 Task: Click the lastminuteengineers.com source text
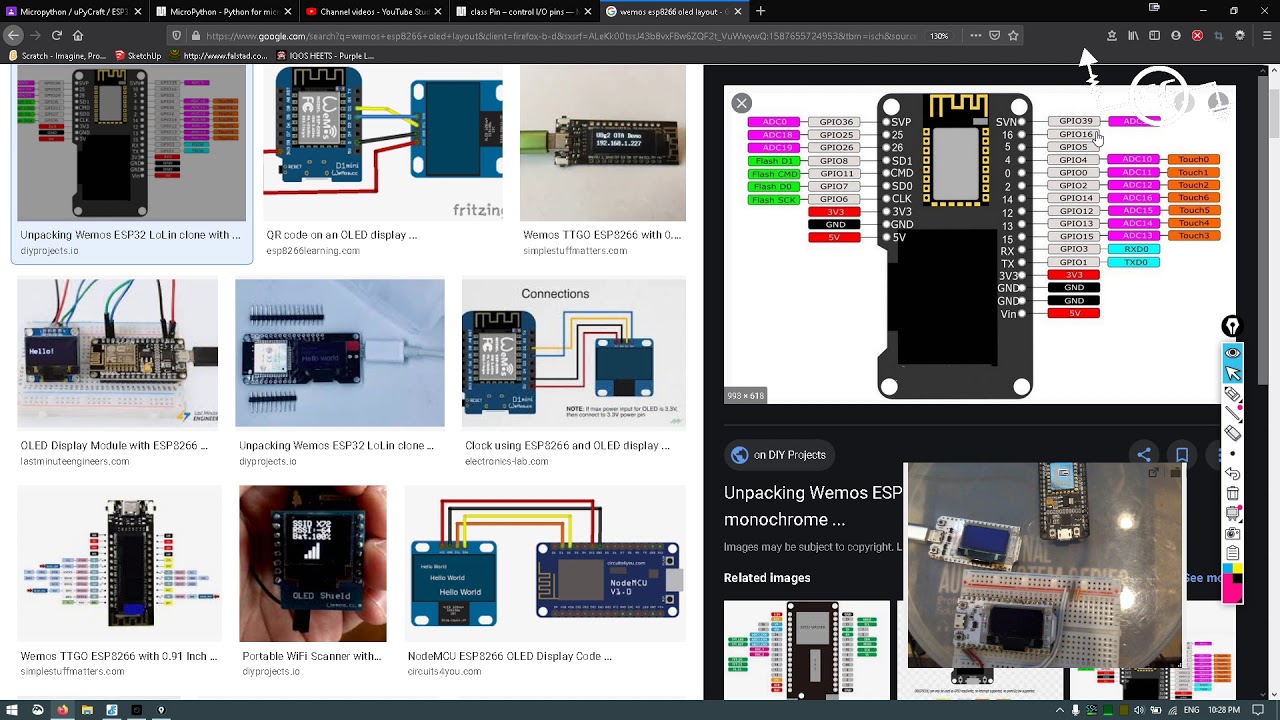point(74,462)
